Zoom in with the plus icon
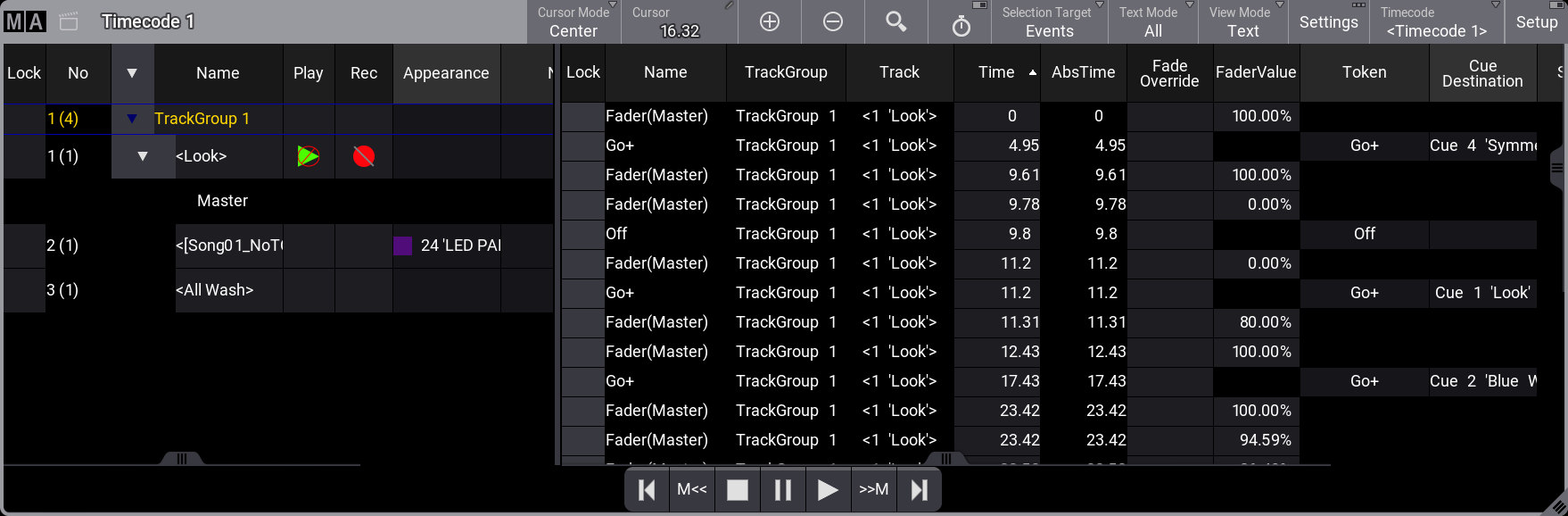1568x516 pixels. [x=769, y=22]
